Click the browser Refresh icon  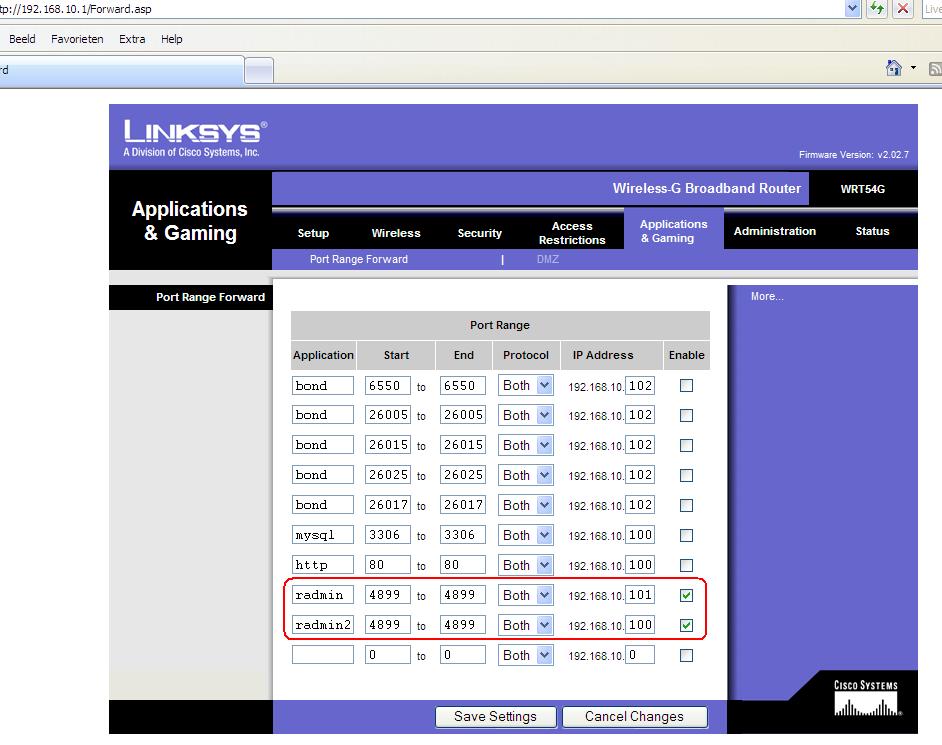(878, 9)
